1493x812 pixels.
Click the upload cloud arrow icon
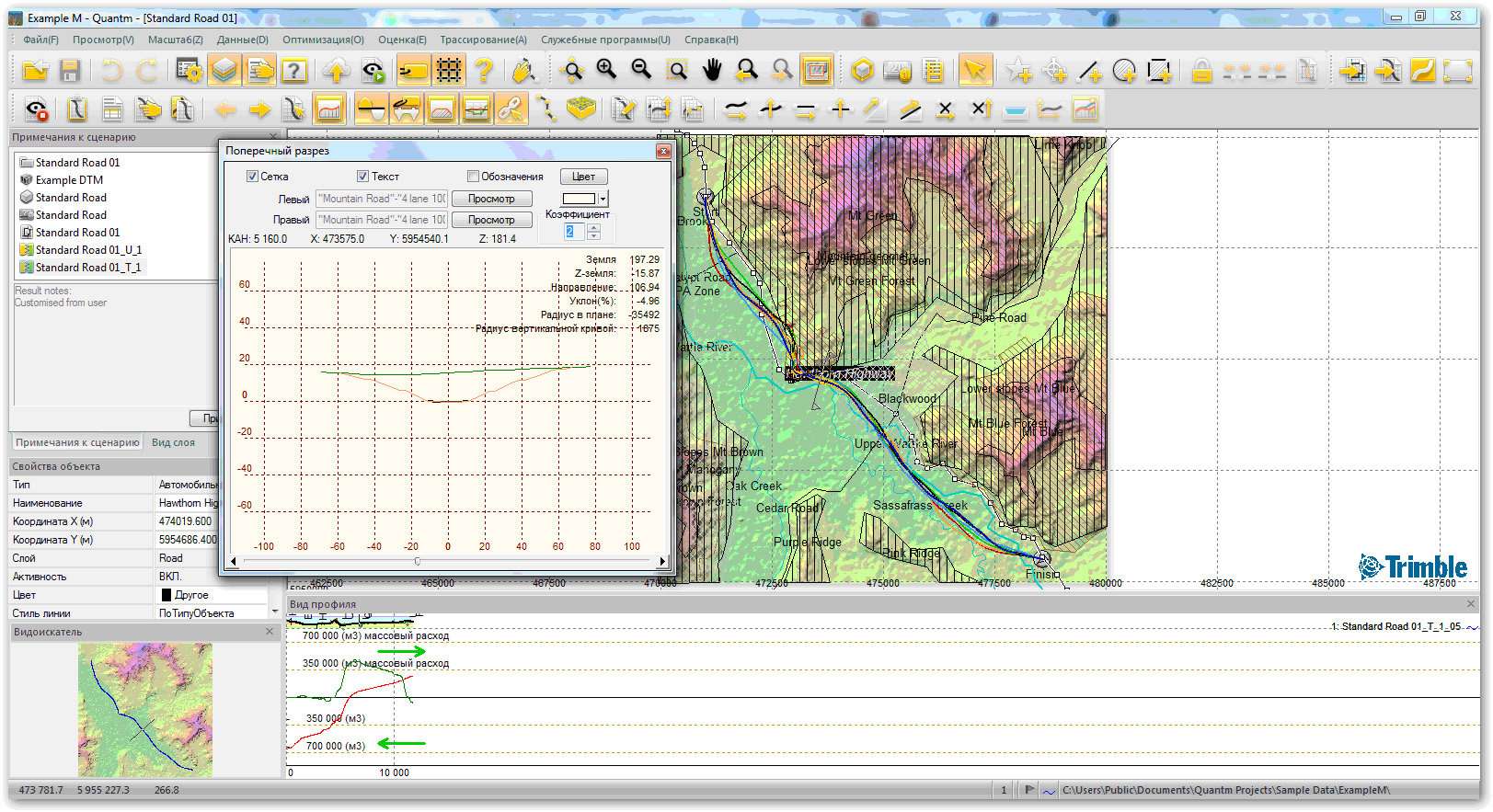(x=336, y=71)
